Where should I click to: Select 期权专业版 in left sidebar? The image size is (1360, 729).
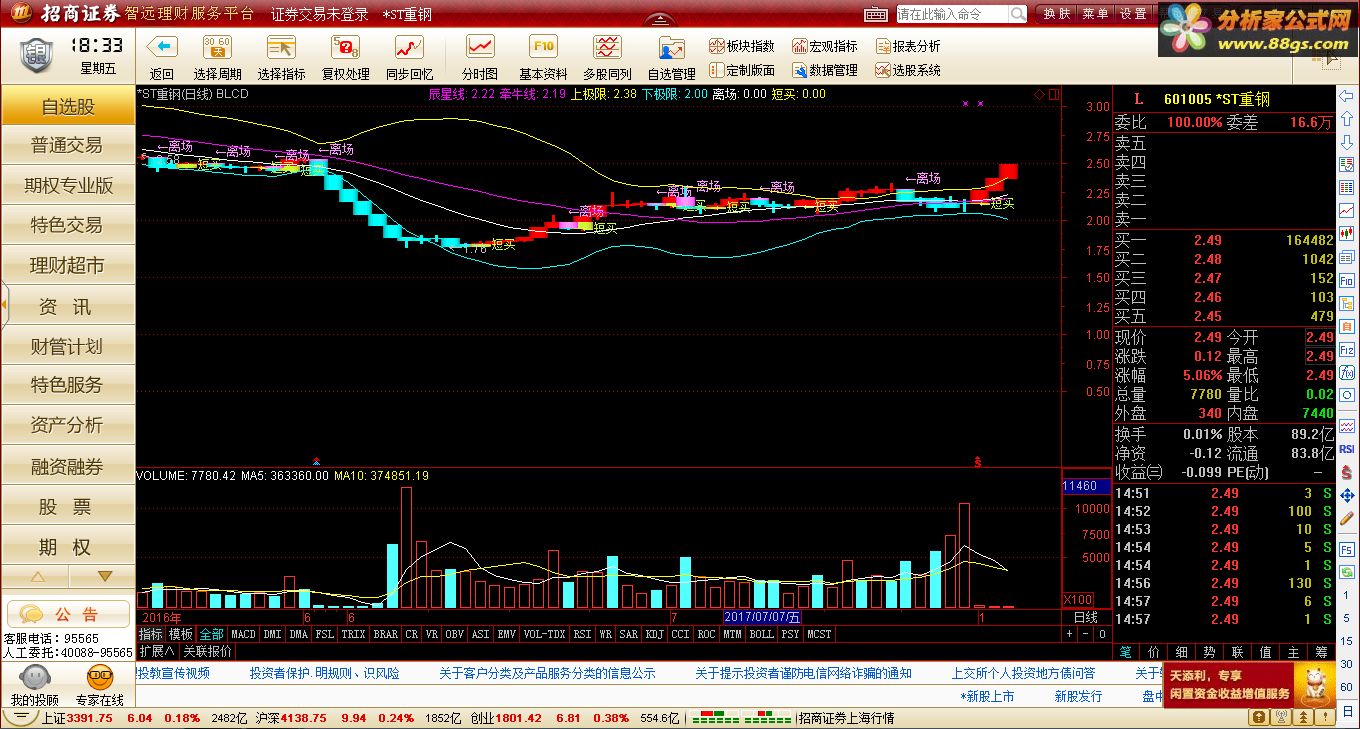67,185
